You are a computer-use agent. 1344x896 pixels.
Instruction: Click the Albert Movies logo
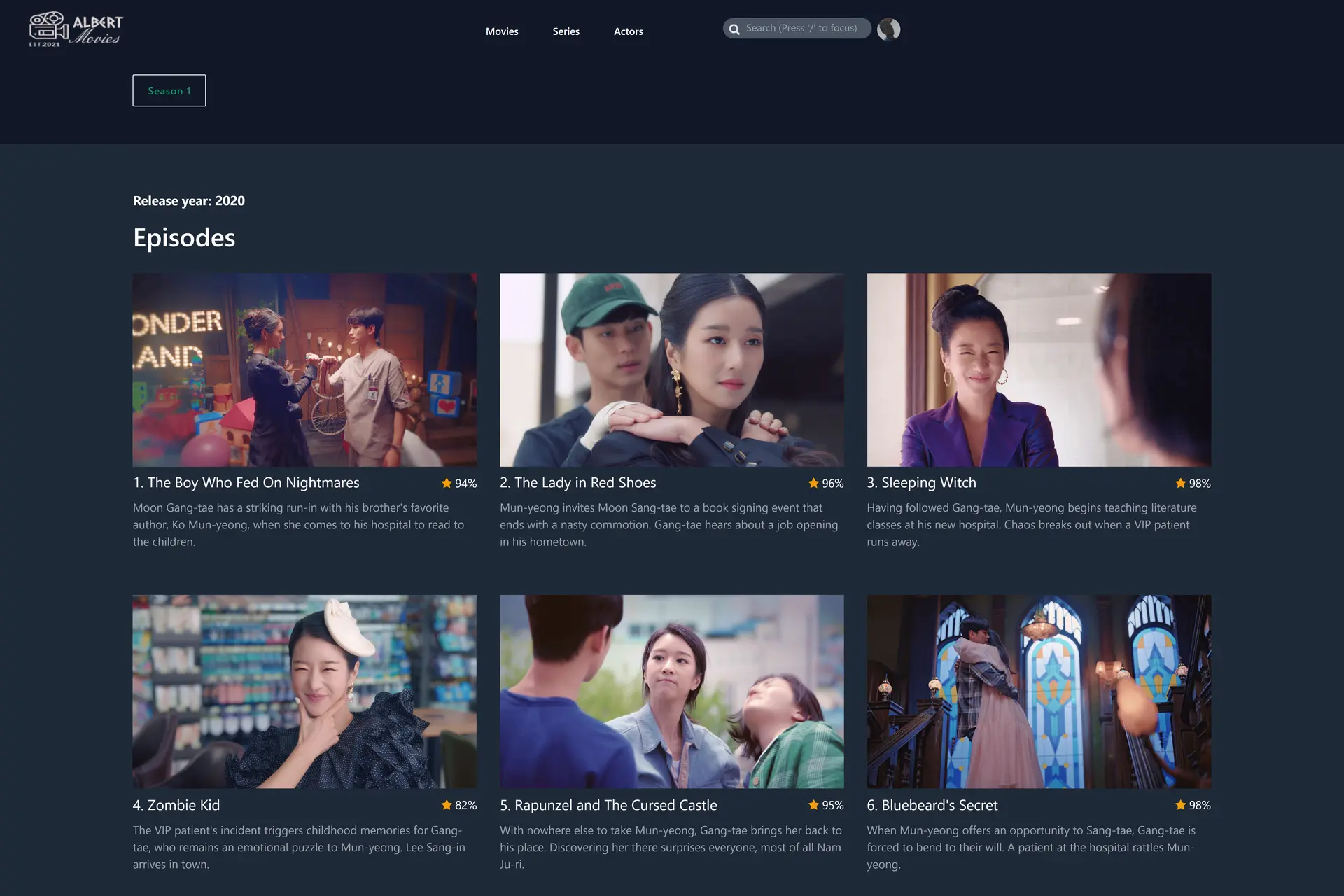[x=76, y=29]
